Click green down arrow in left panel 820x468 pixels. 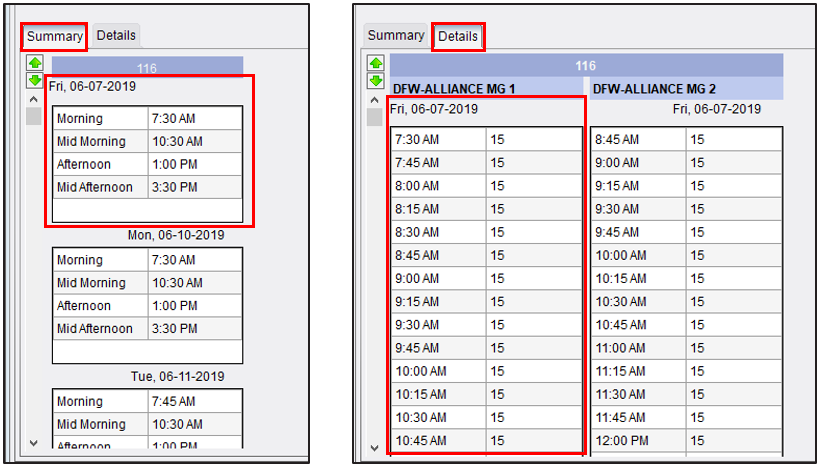coord(35,81)
